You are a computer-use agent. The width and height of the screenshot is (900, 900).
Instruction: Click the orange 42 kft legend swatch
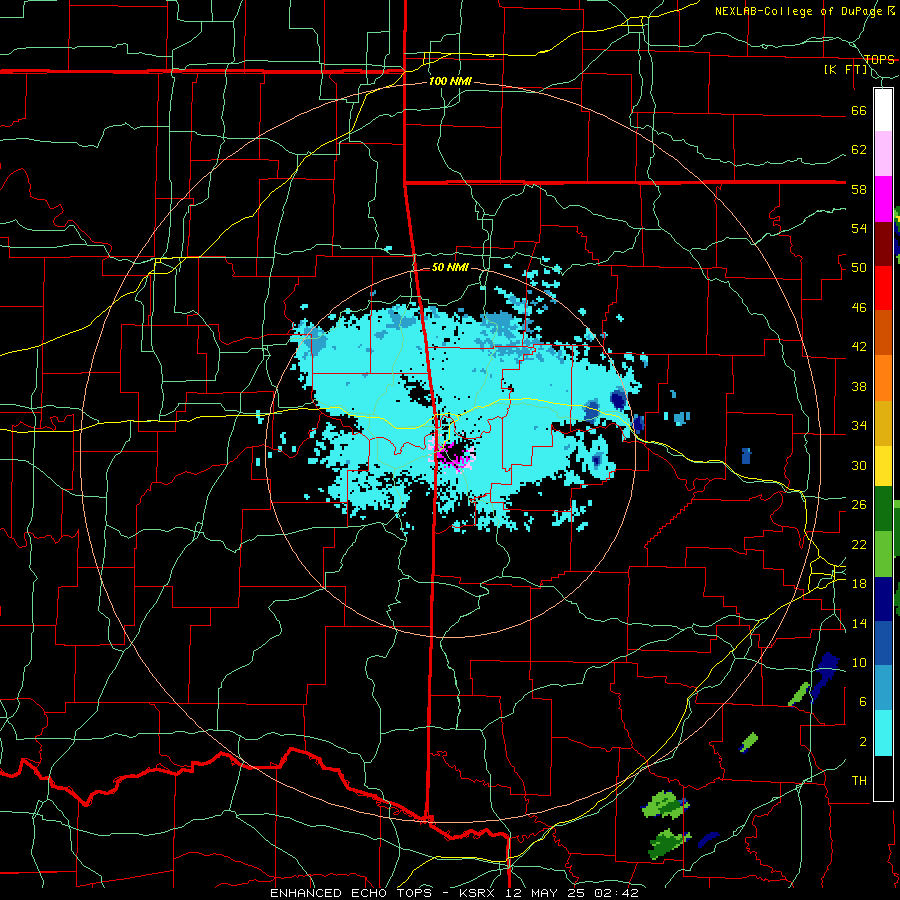tap(883, 378)
